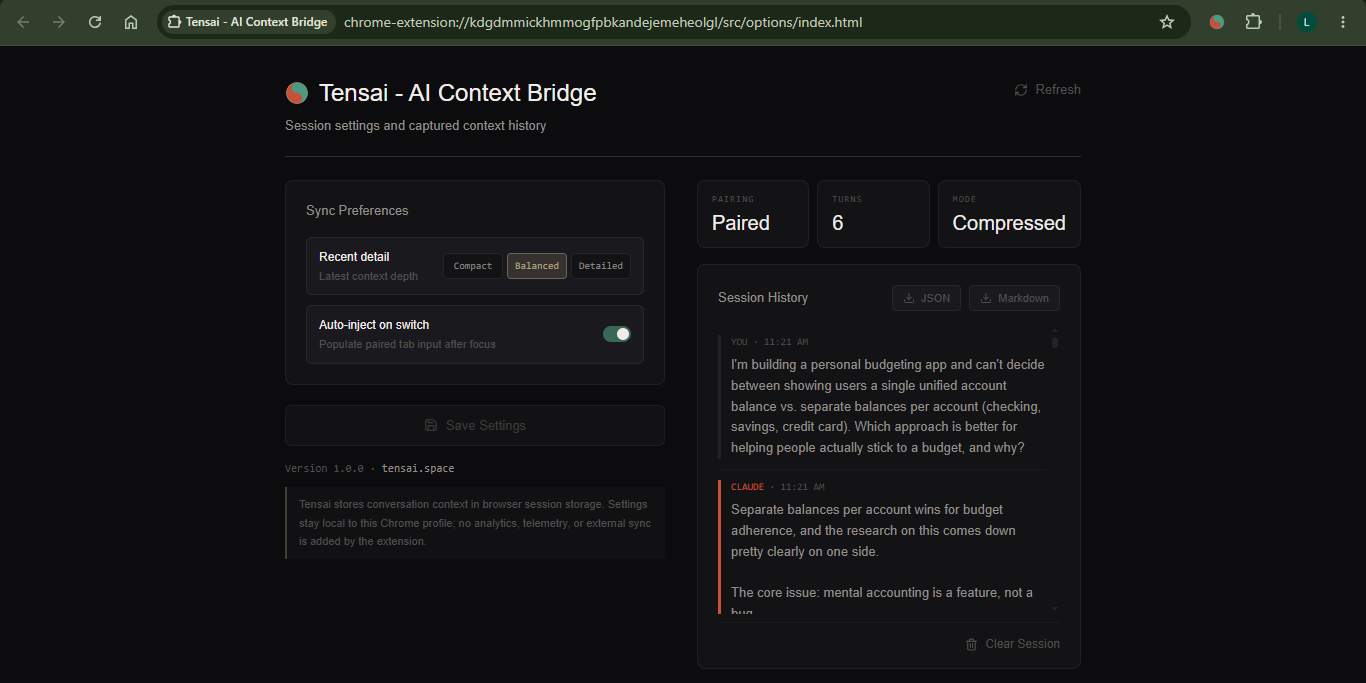This screenshot has height=683, width=1366.
Task: Open the Tensai extension icon in toolbar
Action: [x=1217, y=22]
